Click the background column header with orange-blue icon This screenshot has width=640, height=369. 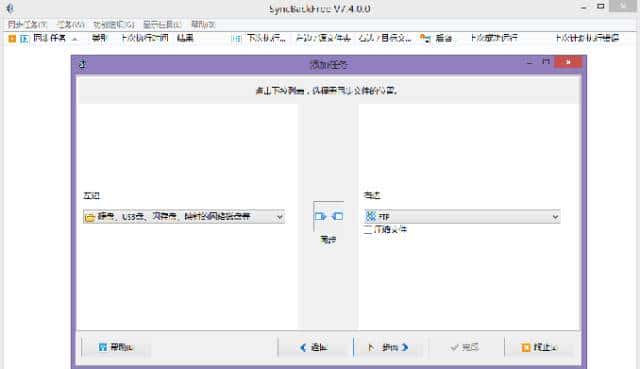click(x=436, y=38)
